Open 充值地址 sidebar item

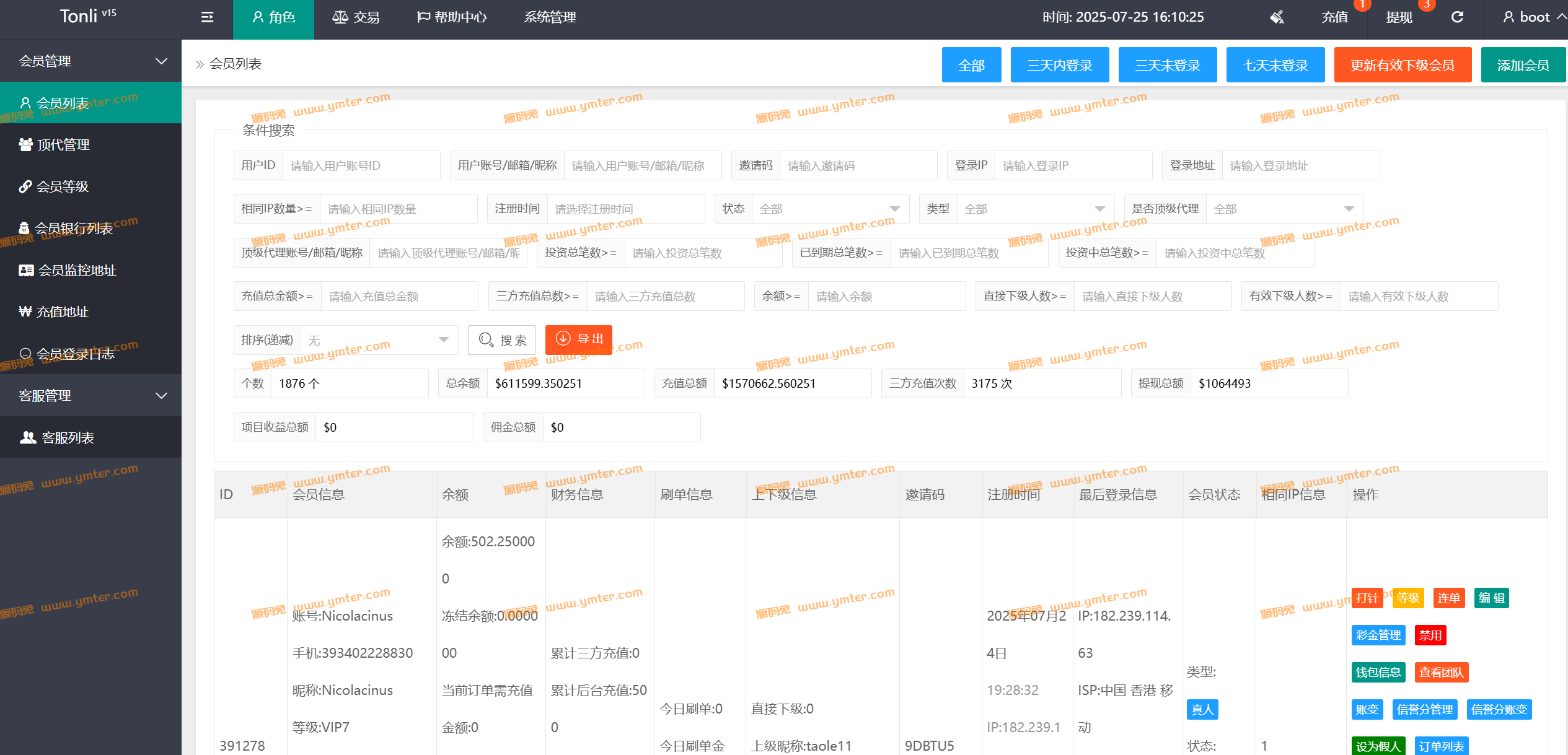[x=62, y=312]
